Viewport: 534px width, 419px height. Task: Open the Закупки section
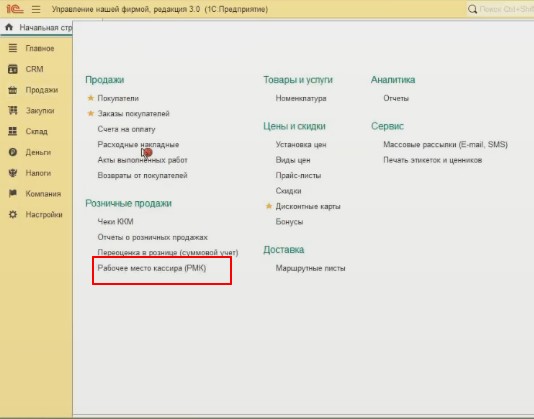pyautogui.click(x=40, y=111)
